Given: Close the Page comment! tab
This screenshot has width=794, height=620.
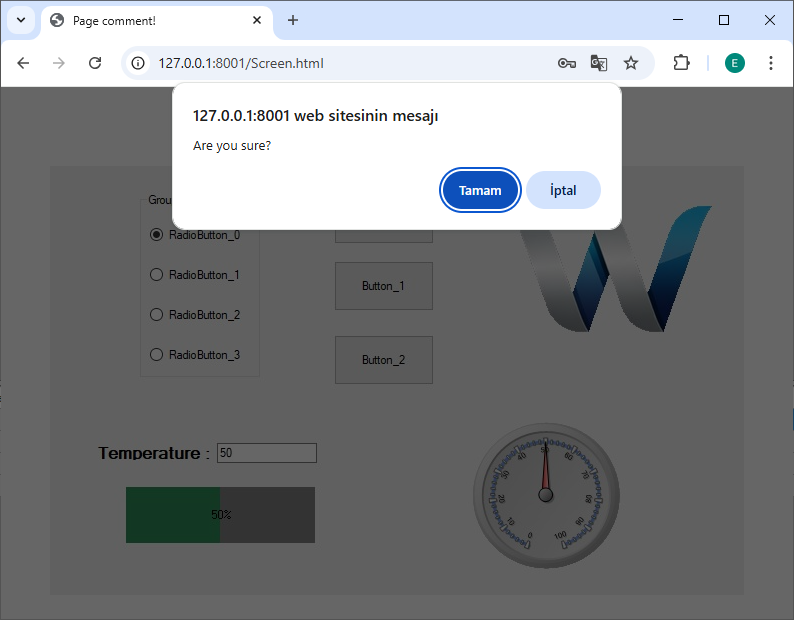Looking at the screenshot, I should [x=257, y=20].
